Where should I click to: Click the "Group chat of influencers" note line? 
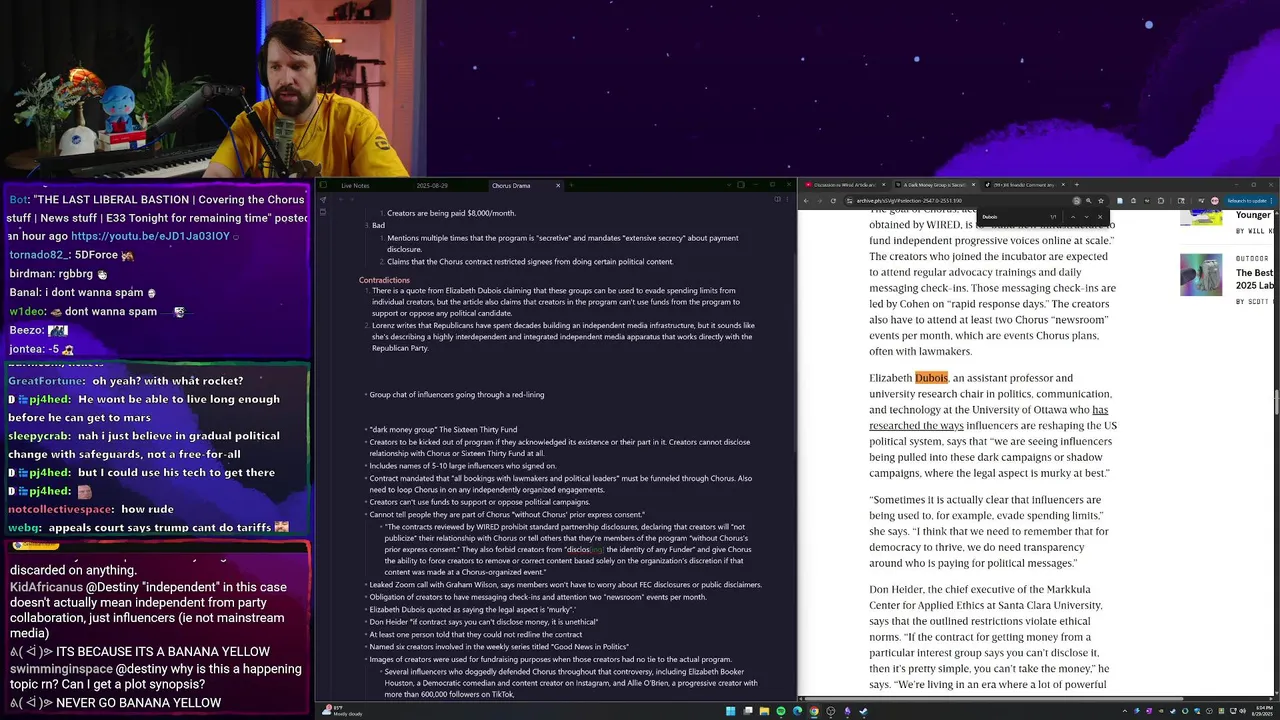456,395
